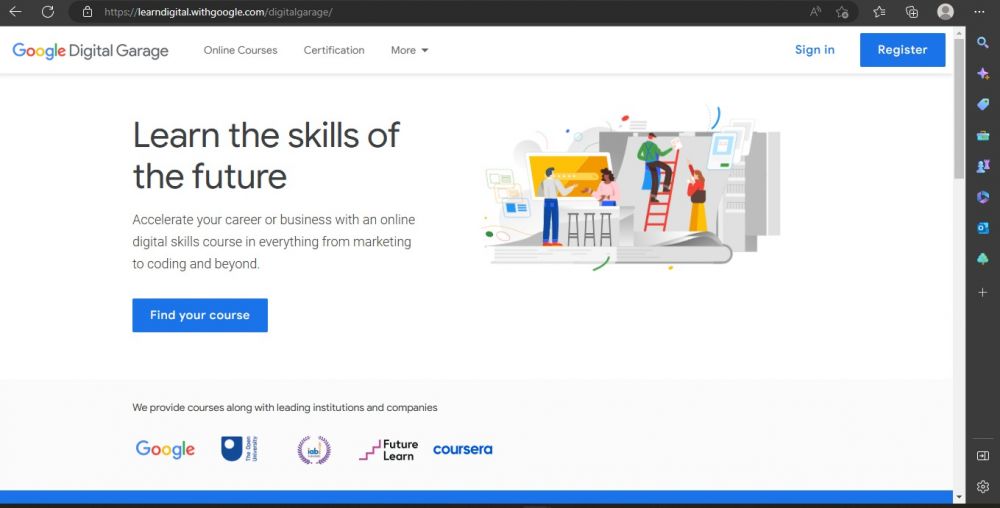This screenshot has height=508, width=1000.
Task: Open the Outlook icon in sidebar
Action: click(x=983, y=228)
